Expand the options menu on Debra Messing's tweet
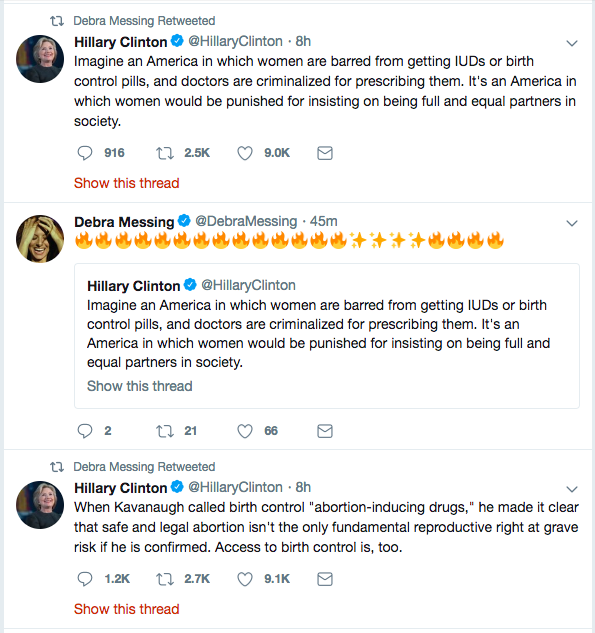 pyautogui.click(x=572, y=223)
